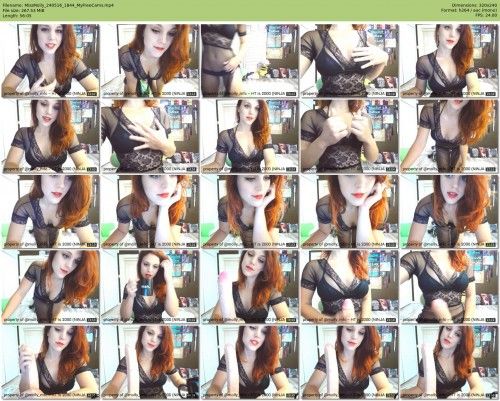
Task: Open the last thumbnail in the second row
Action: 449,136
